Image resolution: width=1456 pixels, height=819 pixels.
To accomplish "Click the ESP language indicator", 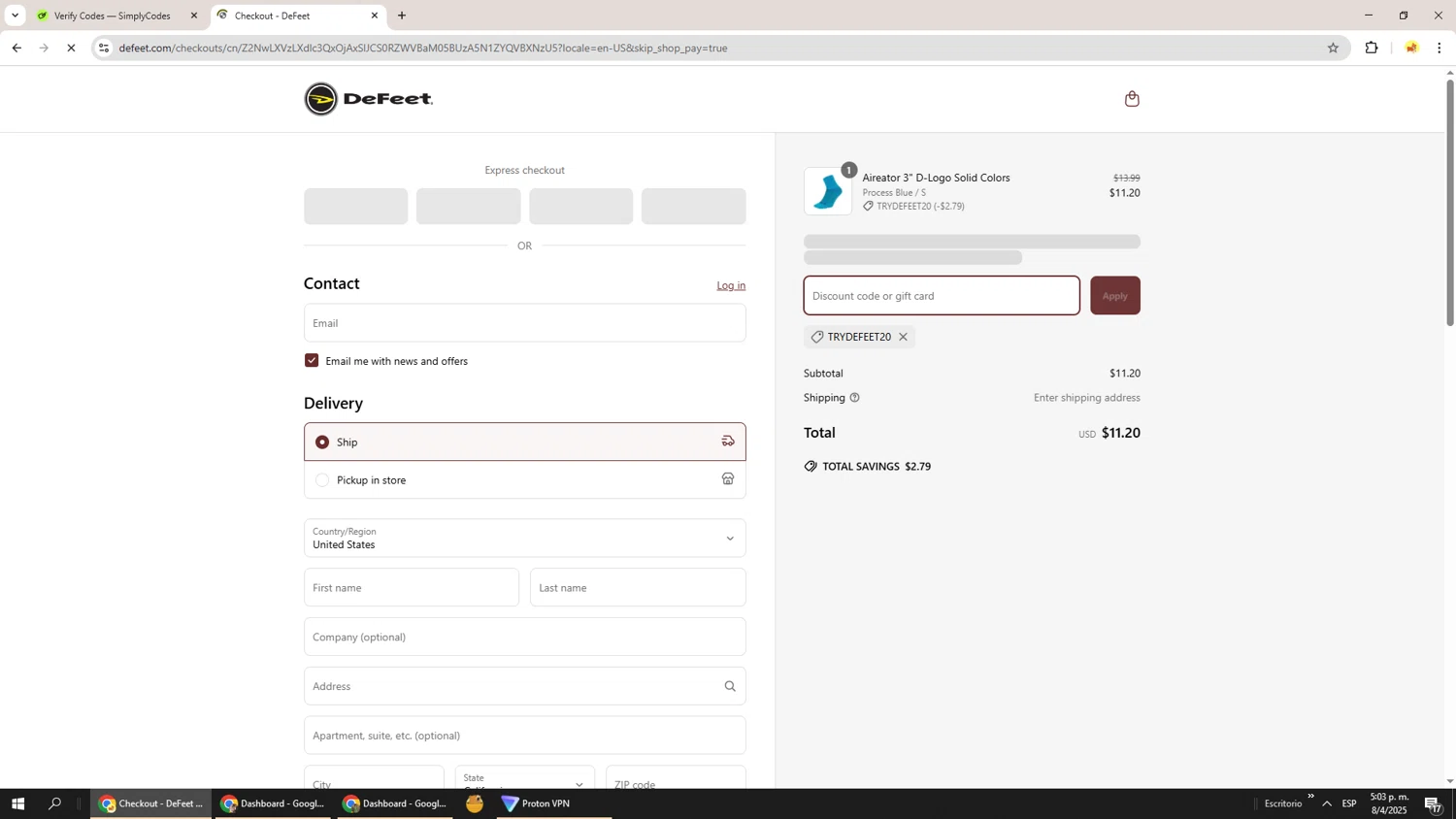I will click(x=1349, y=803).
